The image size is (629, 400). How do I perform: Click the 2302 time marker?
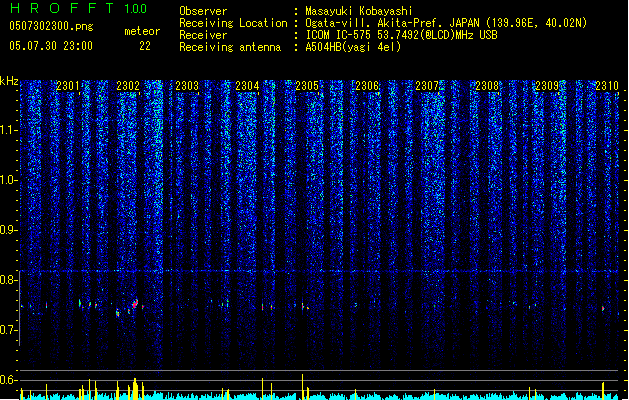[x=128, y=86]
